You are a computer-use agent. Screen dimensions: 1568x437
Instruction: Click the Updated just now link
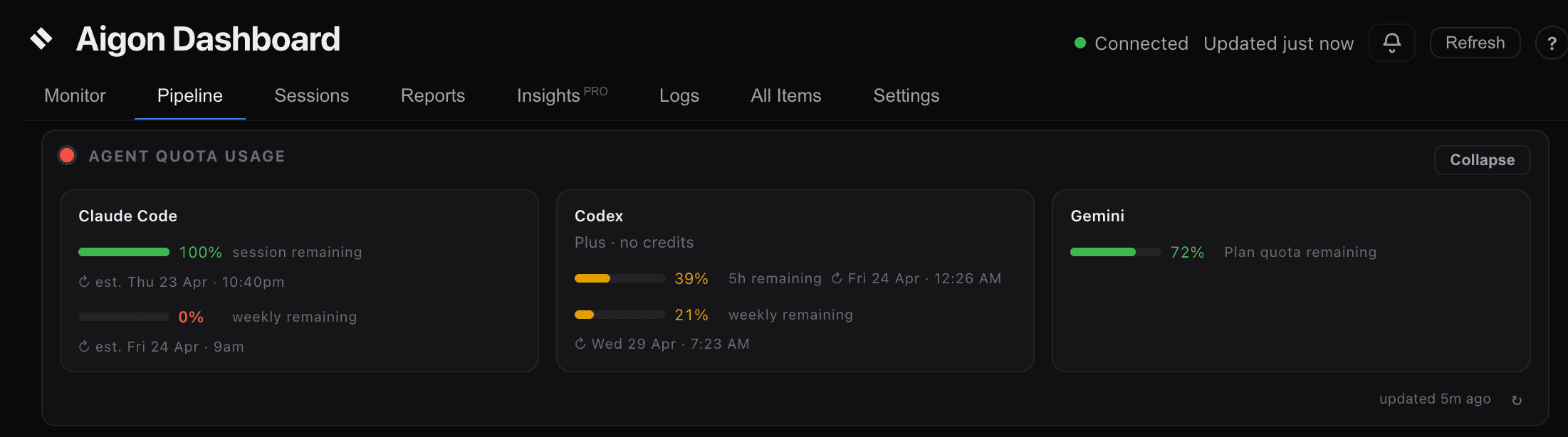pos(1278,43)
